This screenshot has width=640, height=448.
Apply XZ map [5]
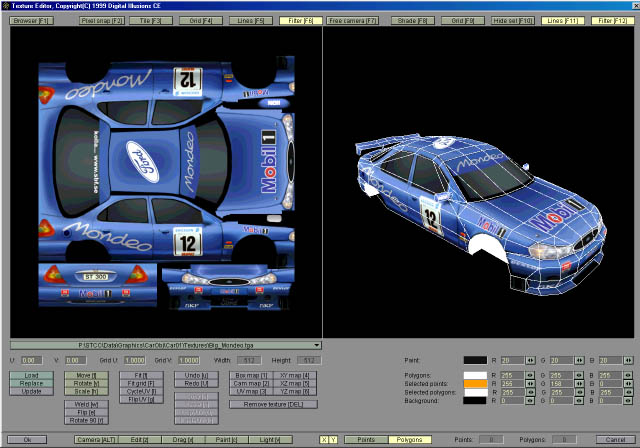pos(295,384)
